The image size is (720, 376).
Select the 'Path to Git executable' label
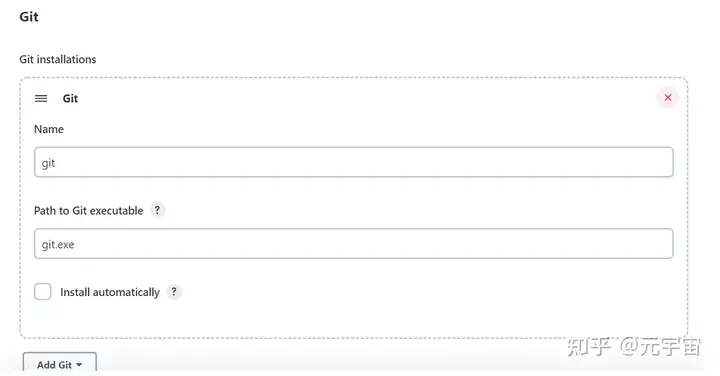coord(89,211)
